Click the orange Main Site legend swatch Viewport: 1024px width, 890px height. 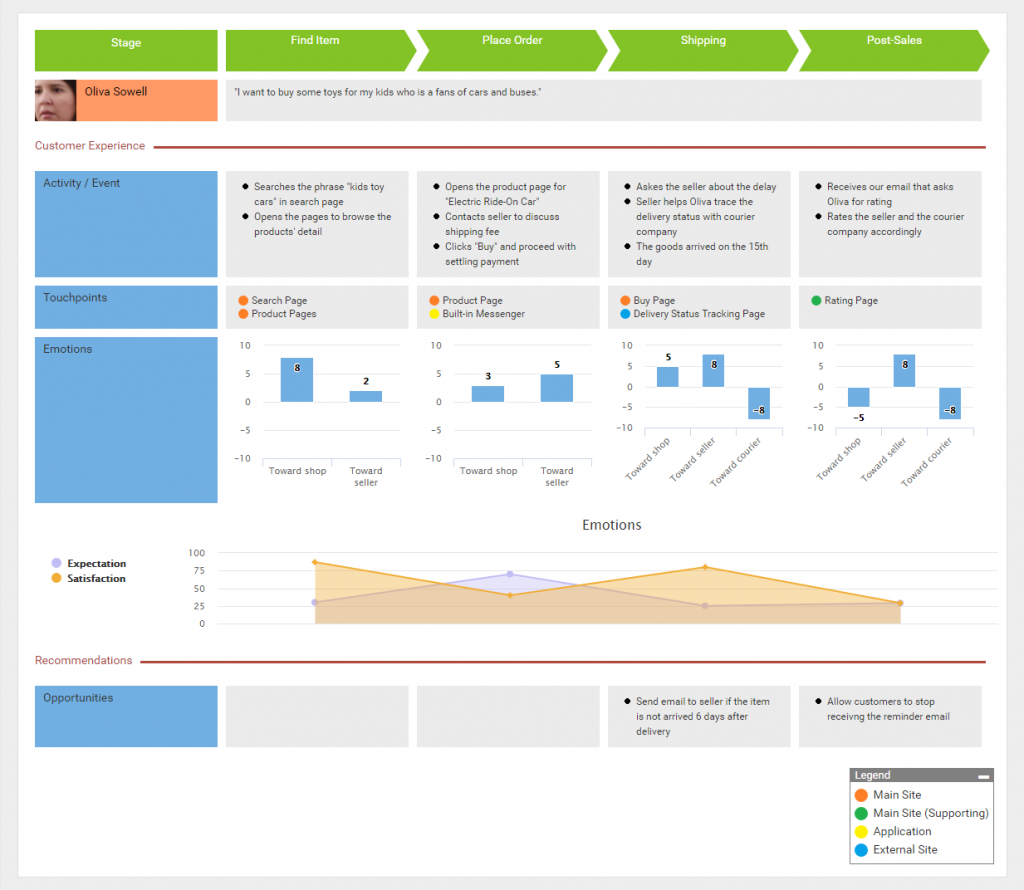coord(861,795)
